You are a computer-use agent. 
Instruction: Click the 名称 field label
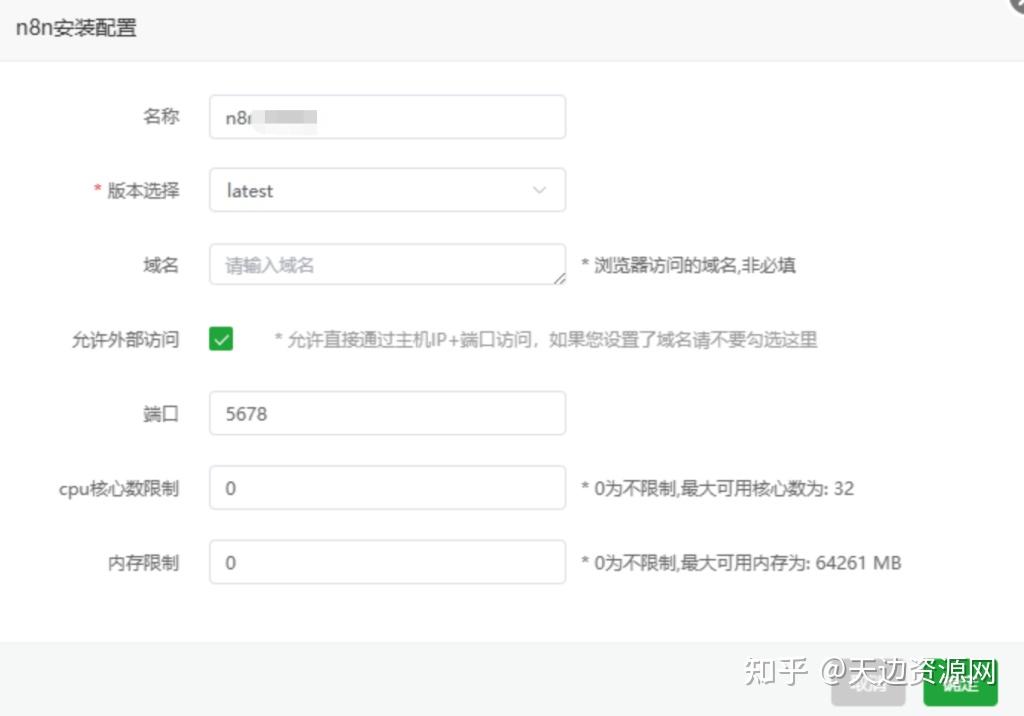click(x=161, y=116)
